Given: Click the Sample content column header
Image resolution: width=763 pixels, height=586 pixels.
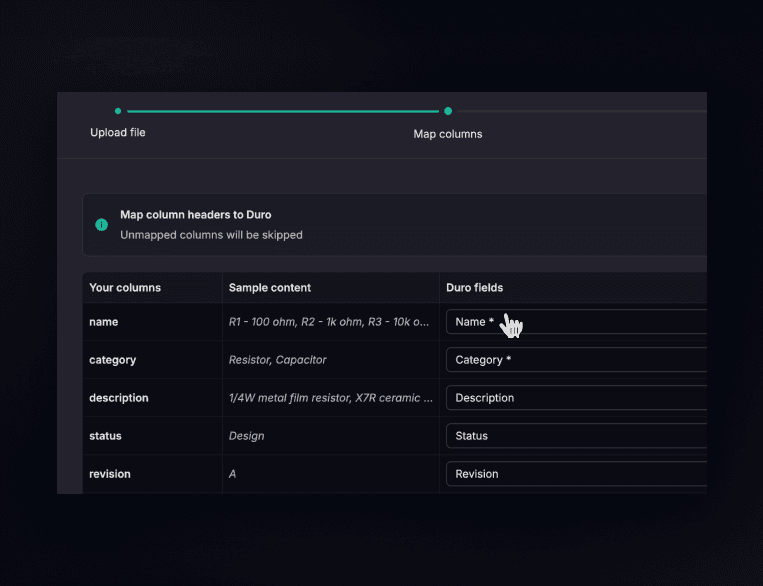Looking at the screenshot, I should pyautogui.click(x=270, y=288).
